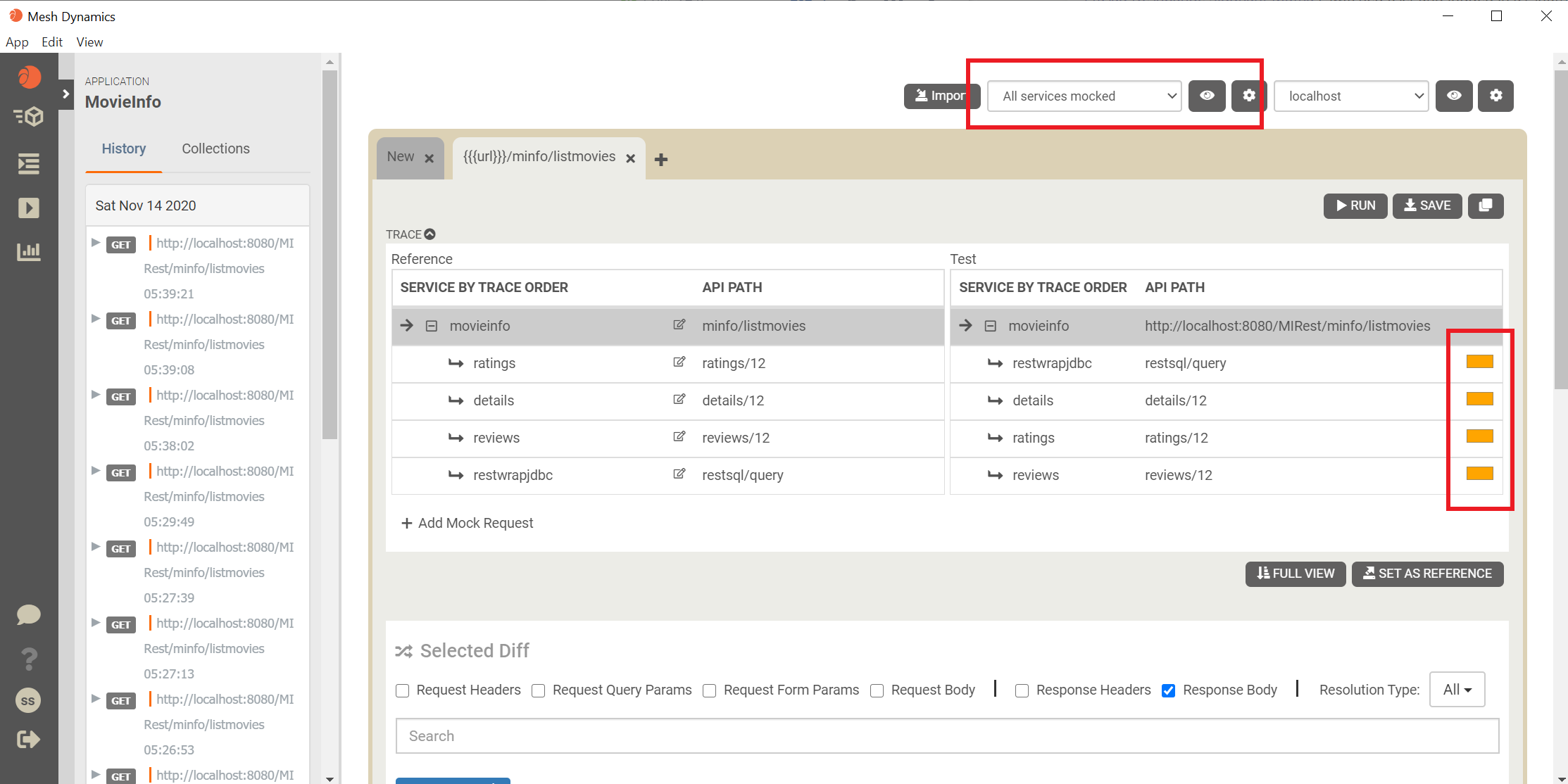Add a new request tab
This screenshot has height=784, width=1568.
pos(661,160)
